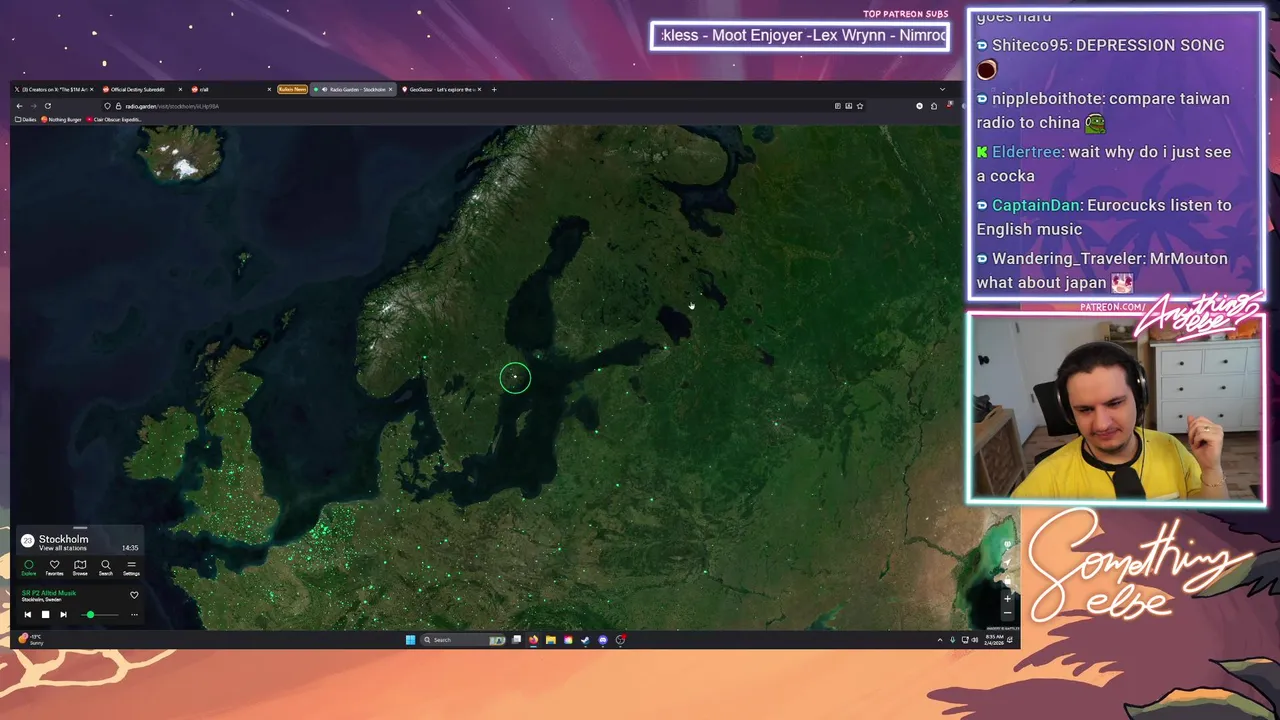Open the taskbar volume control
1280x720 pixels.
[x=975, y=640]
